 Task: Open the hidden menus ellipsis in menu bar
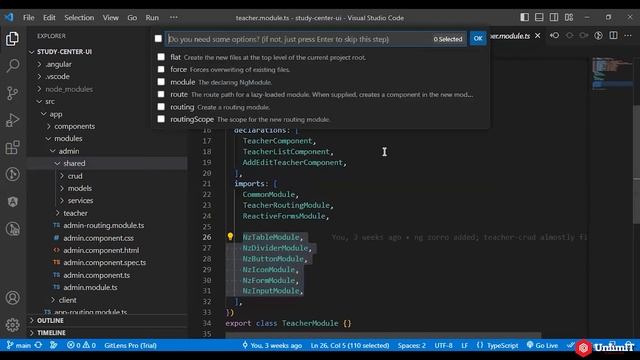(x=173, y=18)
